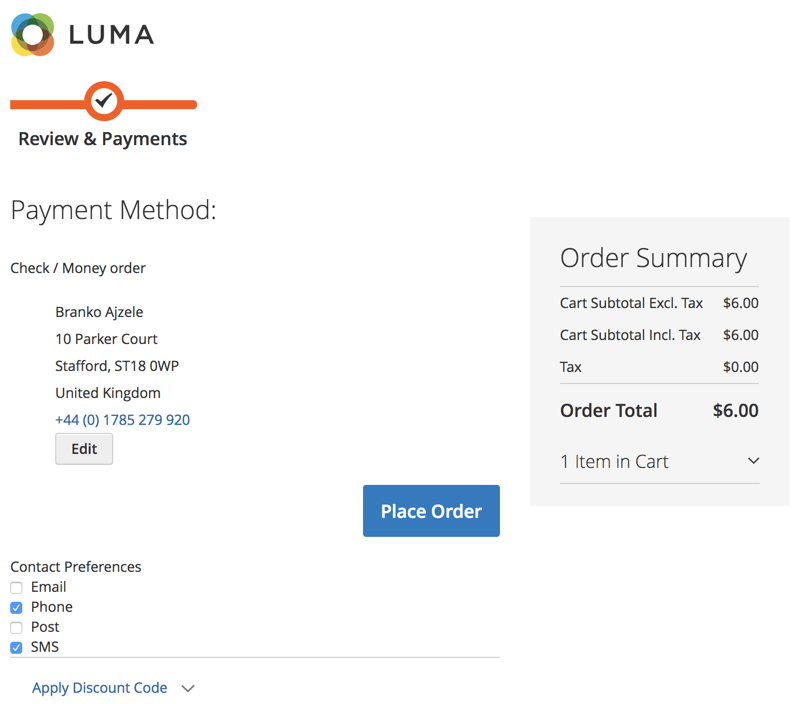The image size is (797, 704).
Task: Click the Order Summary heading
Action: coord(653,258)
